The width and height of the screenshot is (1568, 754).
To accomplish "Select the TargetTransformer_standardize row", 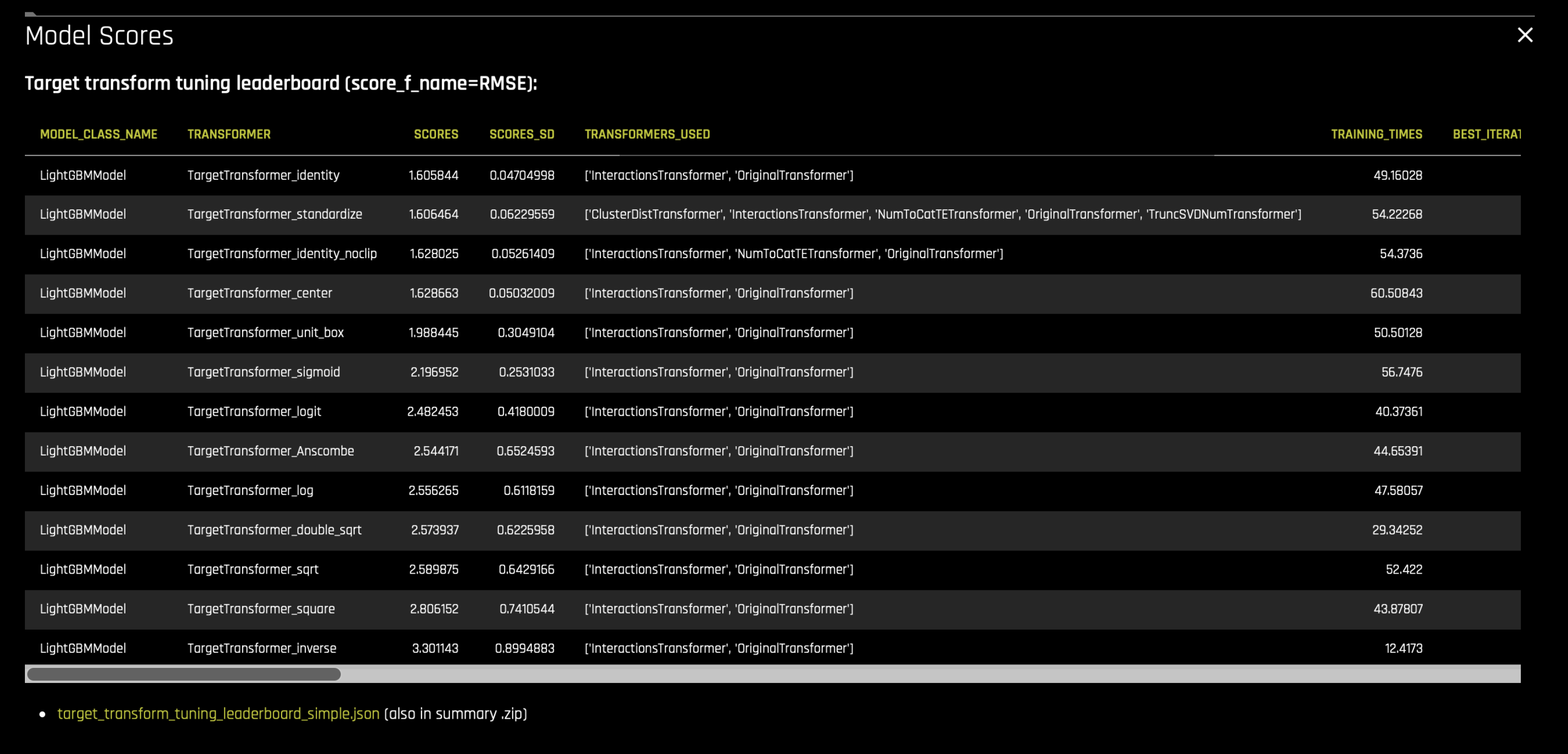I will (x=426, y=214).
